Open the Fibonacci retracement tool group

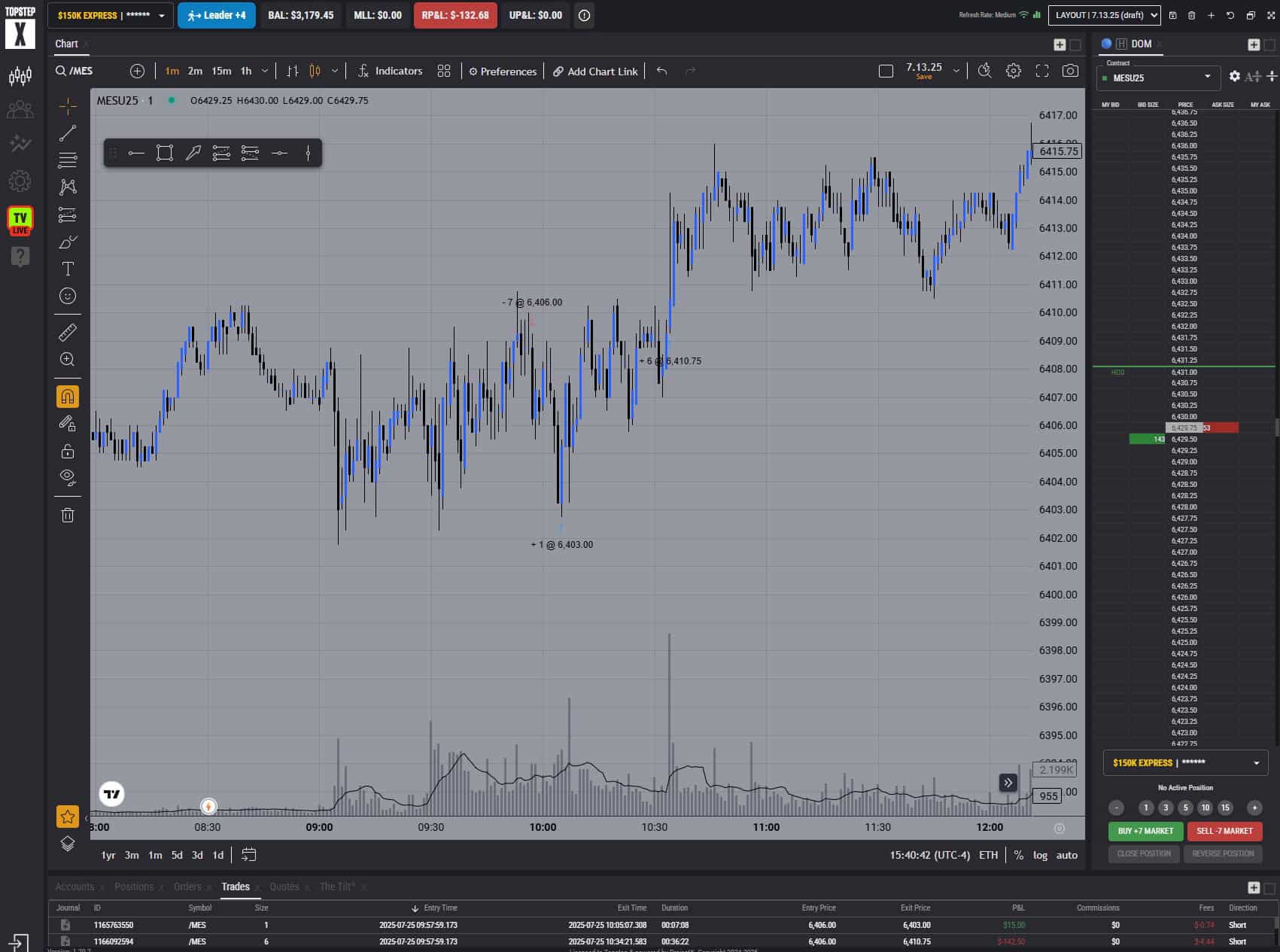pos(68,160)
